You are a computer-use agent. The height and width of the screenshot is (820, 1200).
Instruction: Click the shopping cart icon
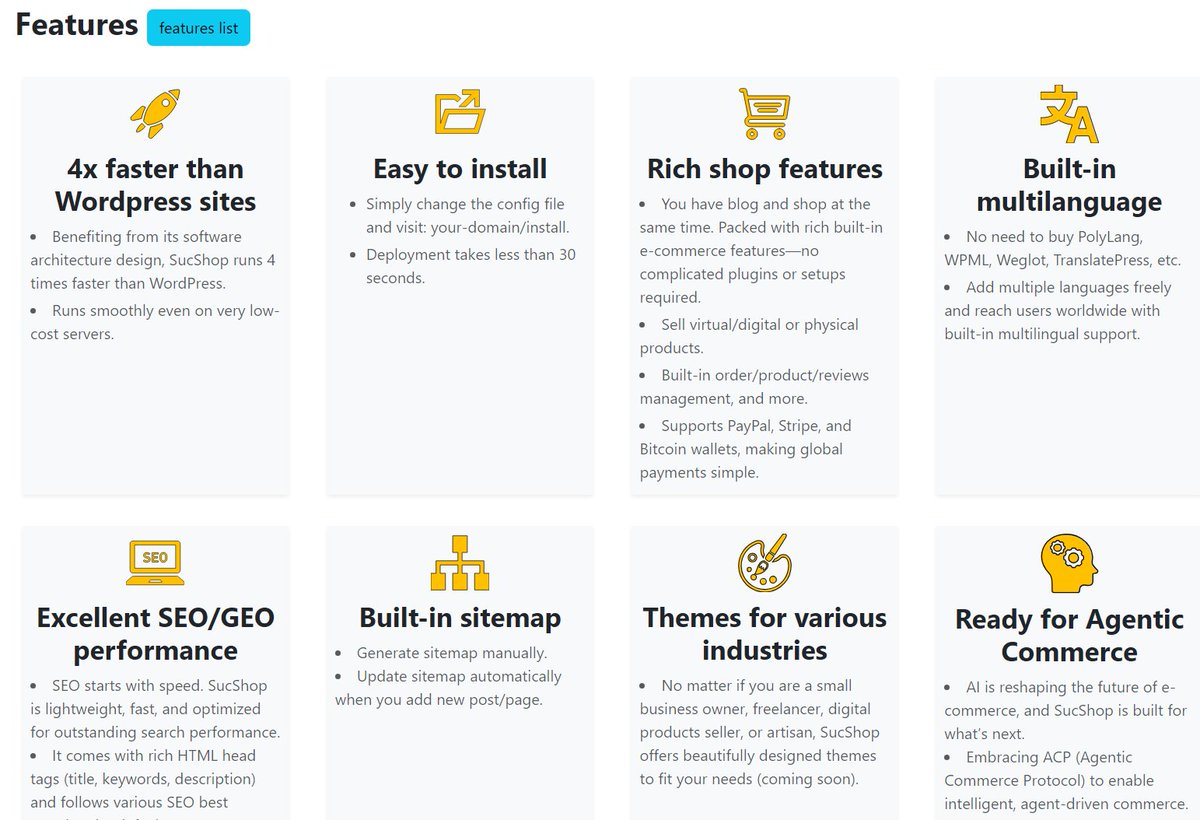click(x=764, y=113)
